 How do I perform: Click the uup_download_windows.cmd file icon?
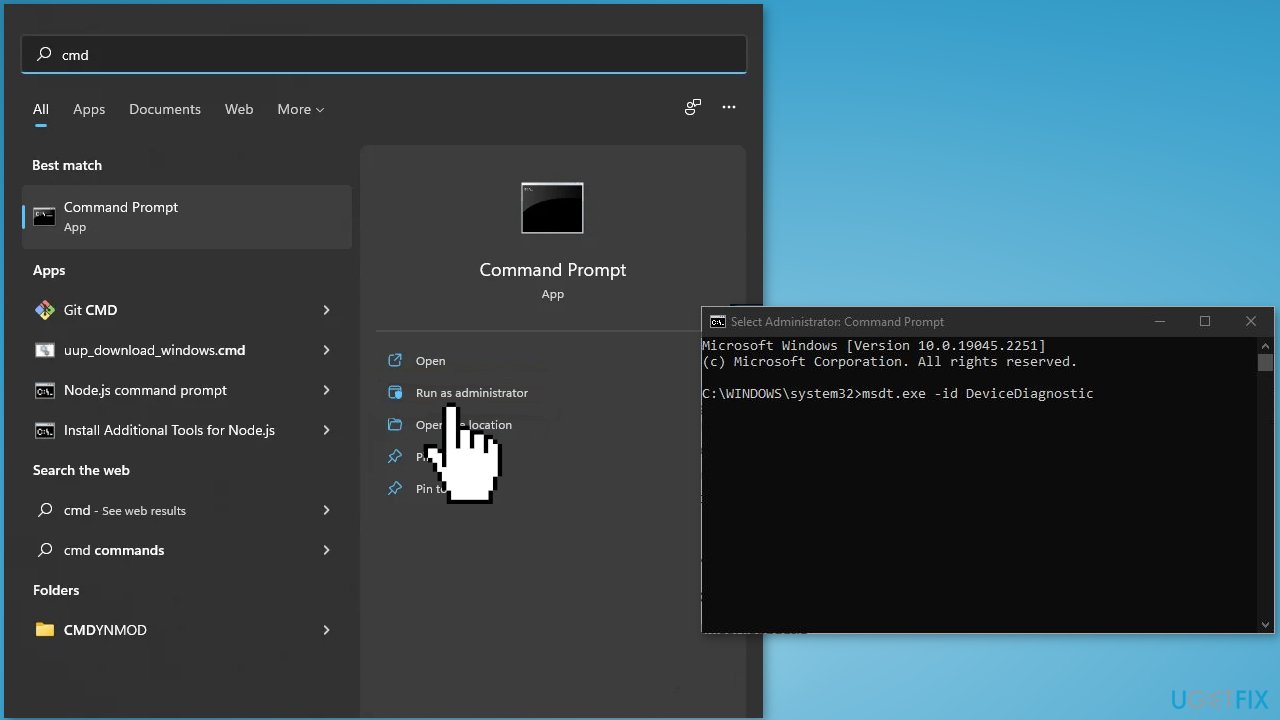[x=45, y=350]
